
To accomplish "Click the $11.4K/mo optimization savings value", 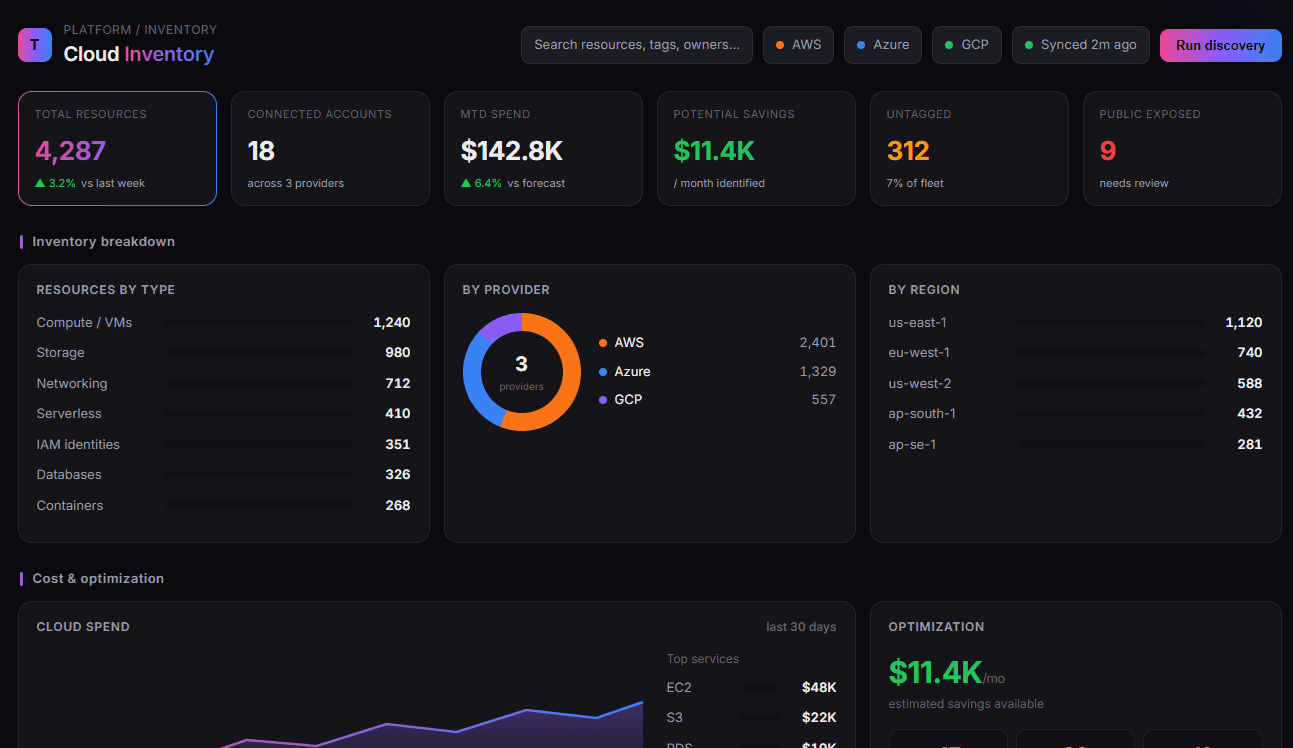I will tap(946, 673).
